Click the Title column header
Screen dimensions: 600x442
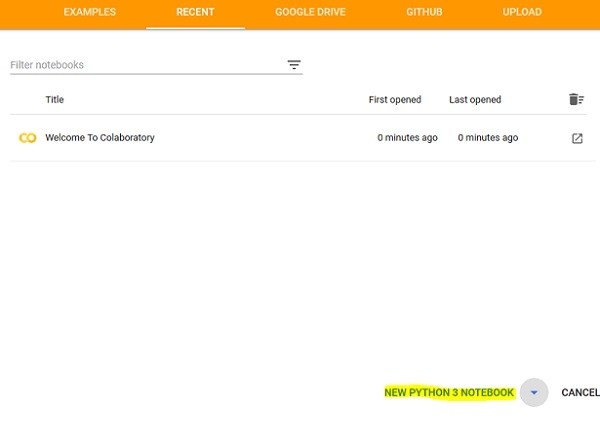tap(55, 100)
